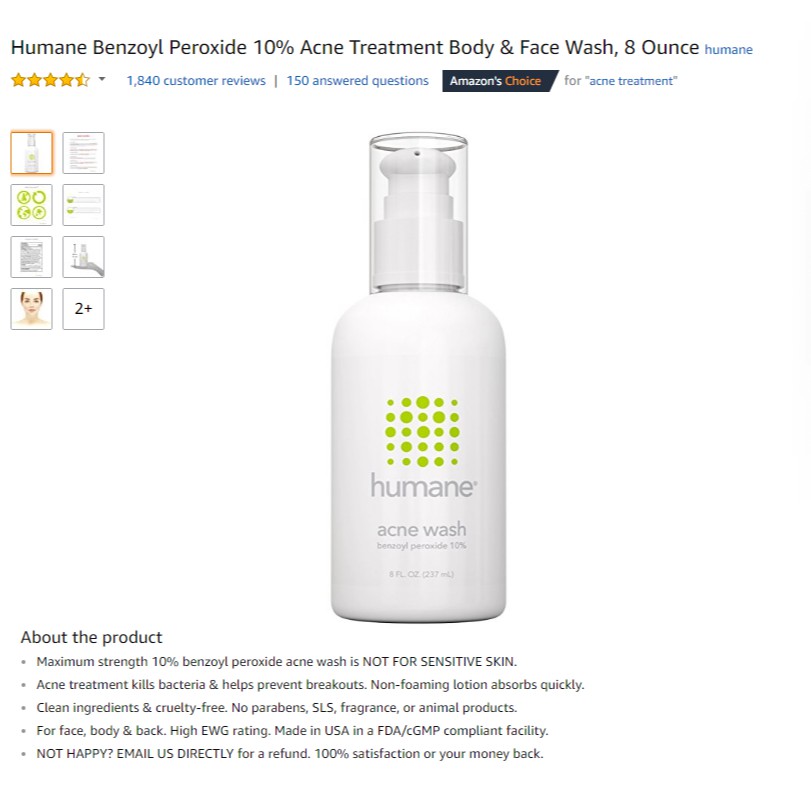The image size is (811, 811).
Task: Click the main product bottle image
Action: (418, 378)
